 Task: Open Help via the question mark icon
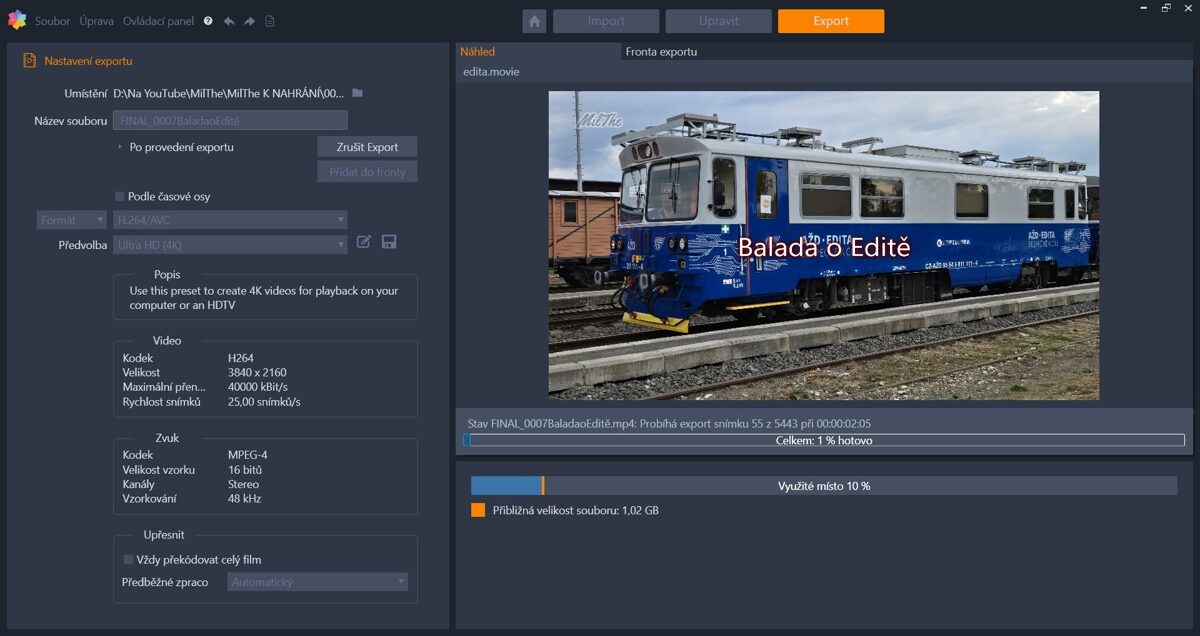pyautogui.click(x=209, y=20)
